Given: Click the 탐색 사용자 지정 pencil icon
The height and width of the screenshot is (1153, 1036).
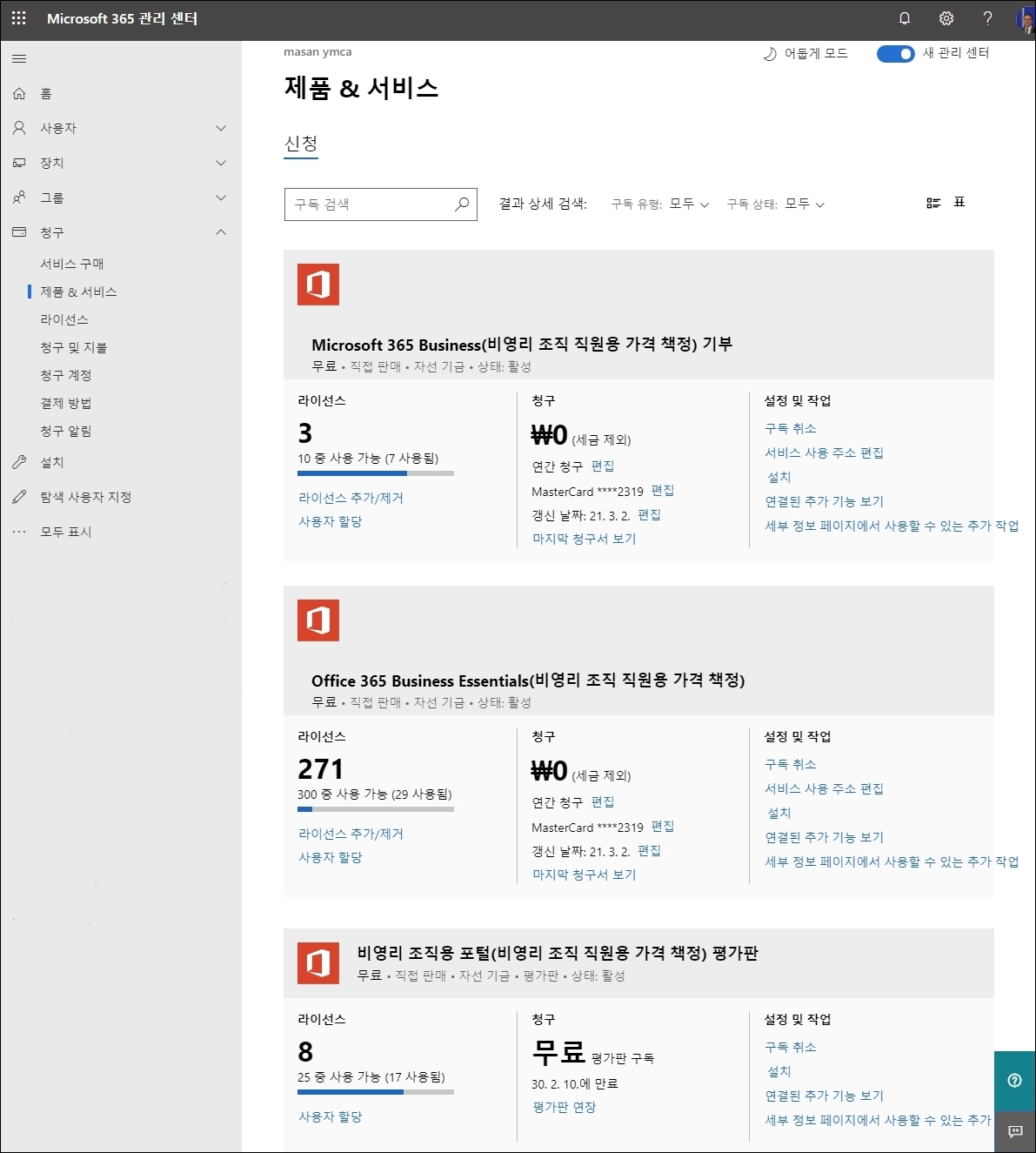Looking at the screenshot, I should 19,497.
